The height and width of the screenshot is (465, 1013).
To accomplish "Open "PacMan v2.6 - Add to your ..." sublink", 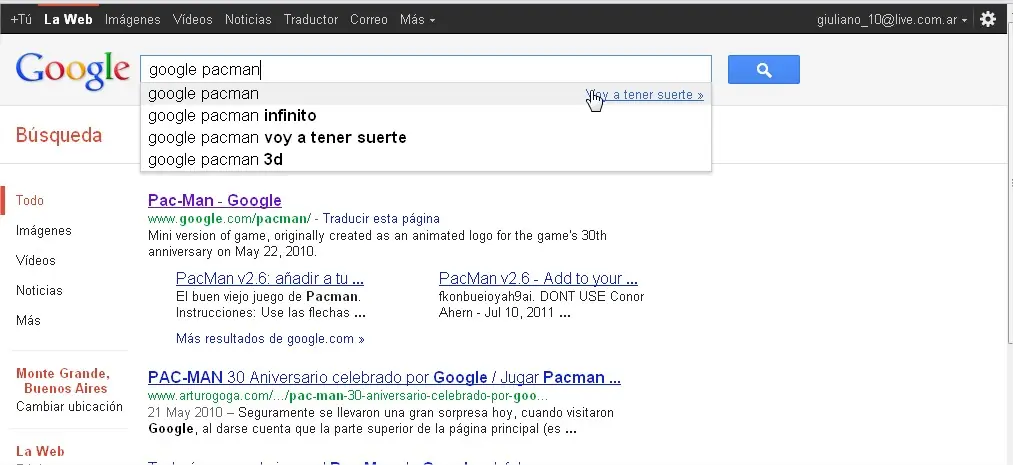I will click(538, 278).
